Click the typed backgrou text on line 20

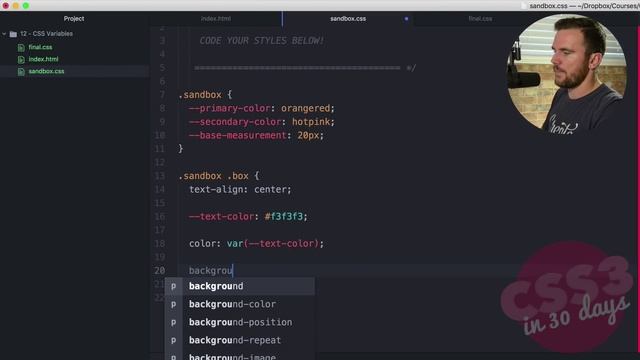[211, 271]
